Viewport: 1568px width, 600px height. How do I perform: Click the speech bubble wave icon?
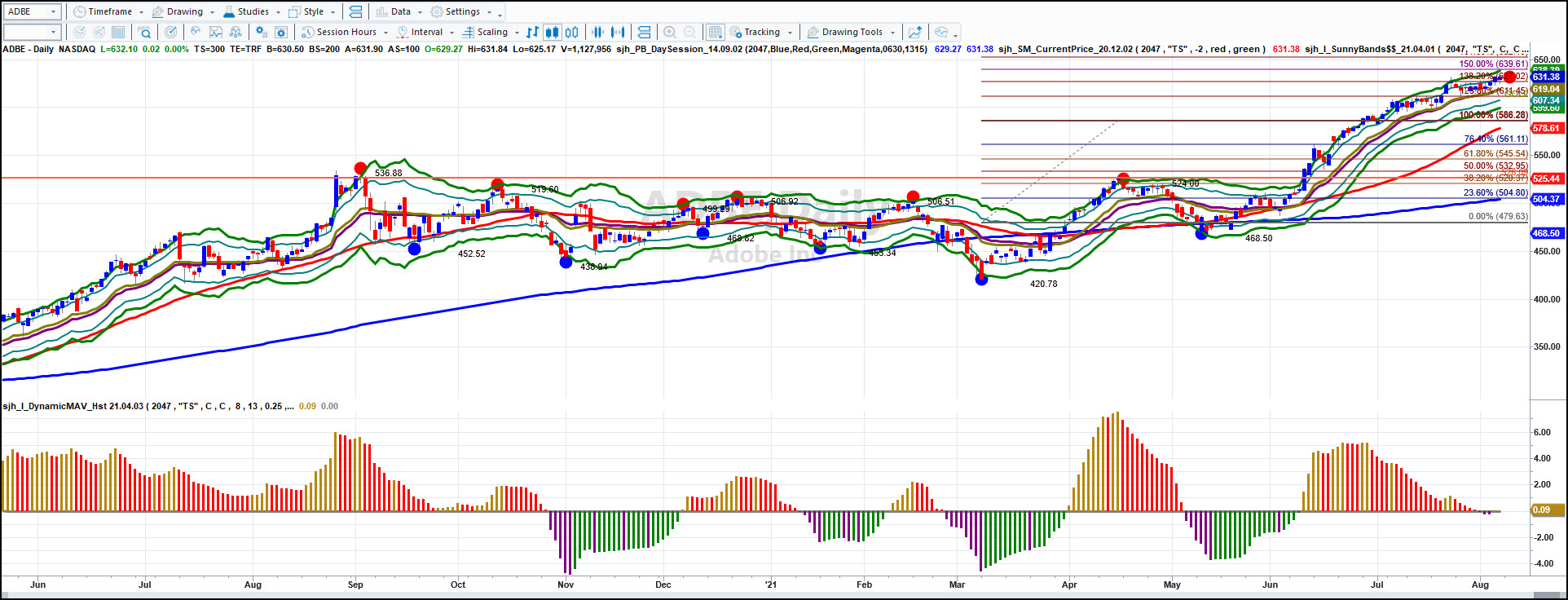[x=941, y=32]
